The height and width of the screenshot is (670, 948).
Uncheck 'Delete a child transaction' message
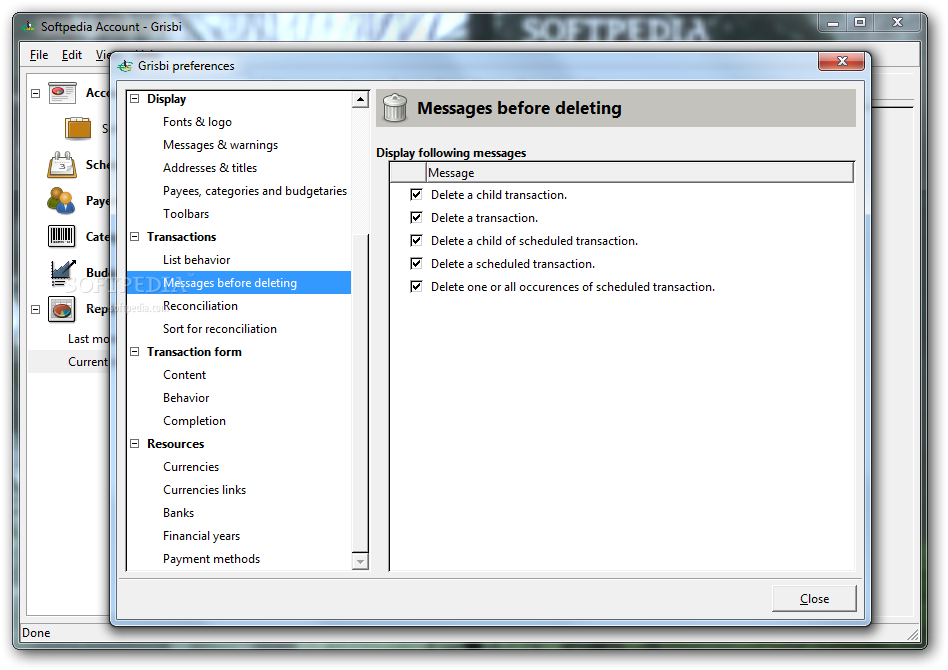coord(416,194)
